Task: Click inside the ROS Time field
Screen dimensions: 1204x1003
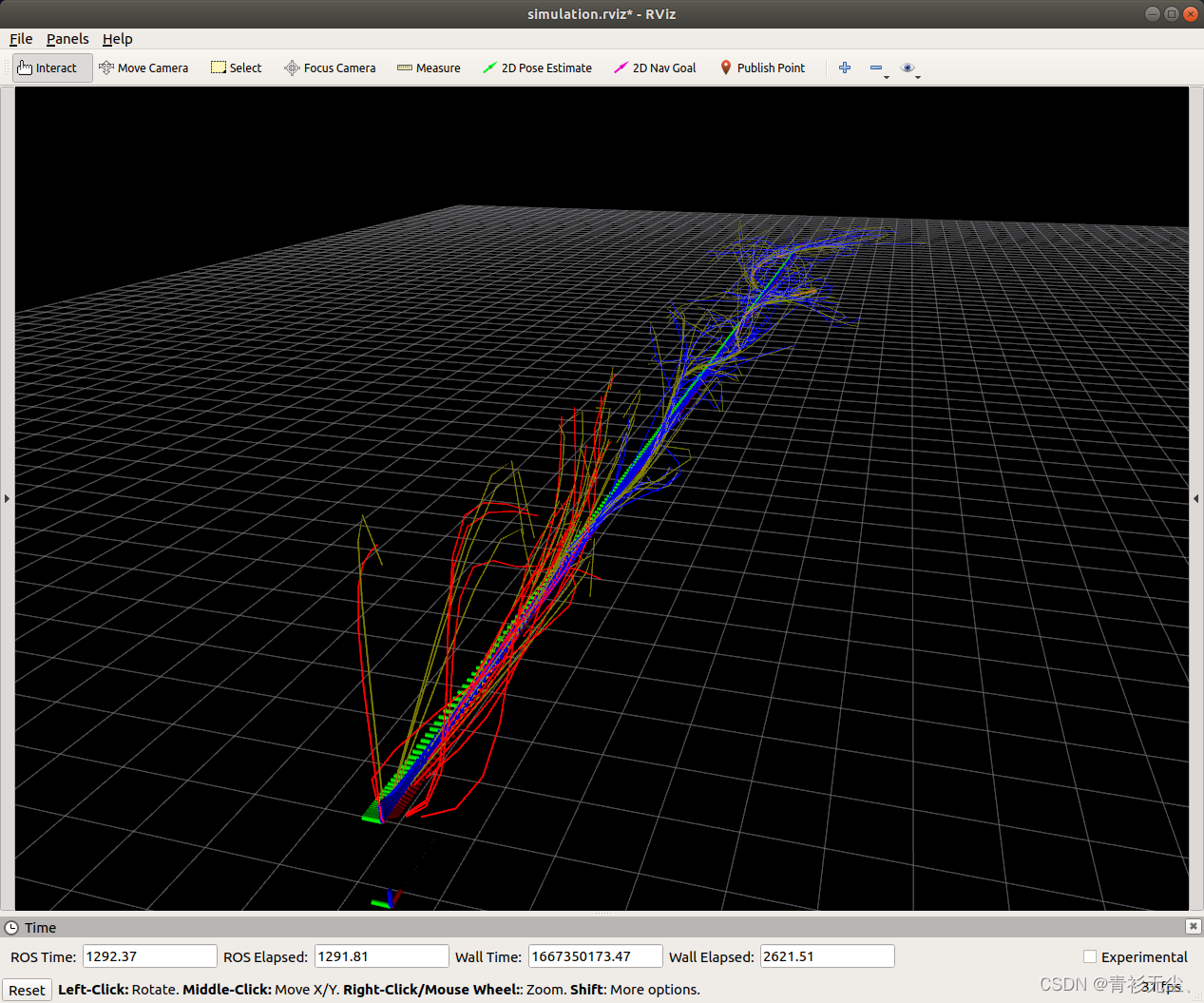Action: point(148,955)
